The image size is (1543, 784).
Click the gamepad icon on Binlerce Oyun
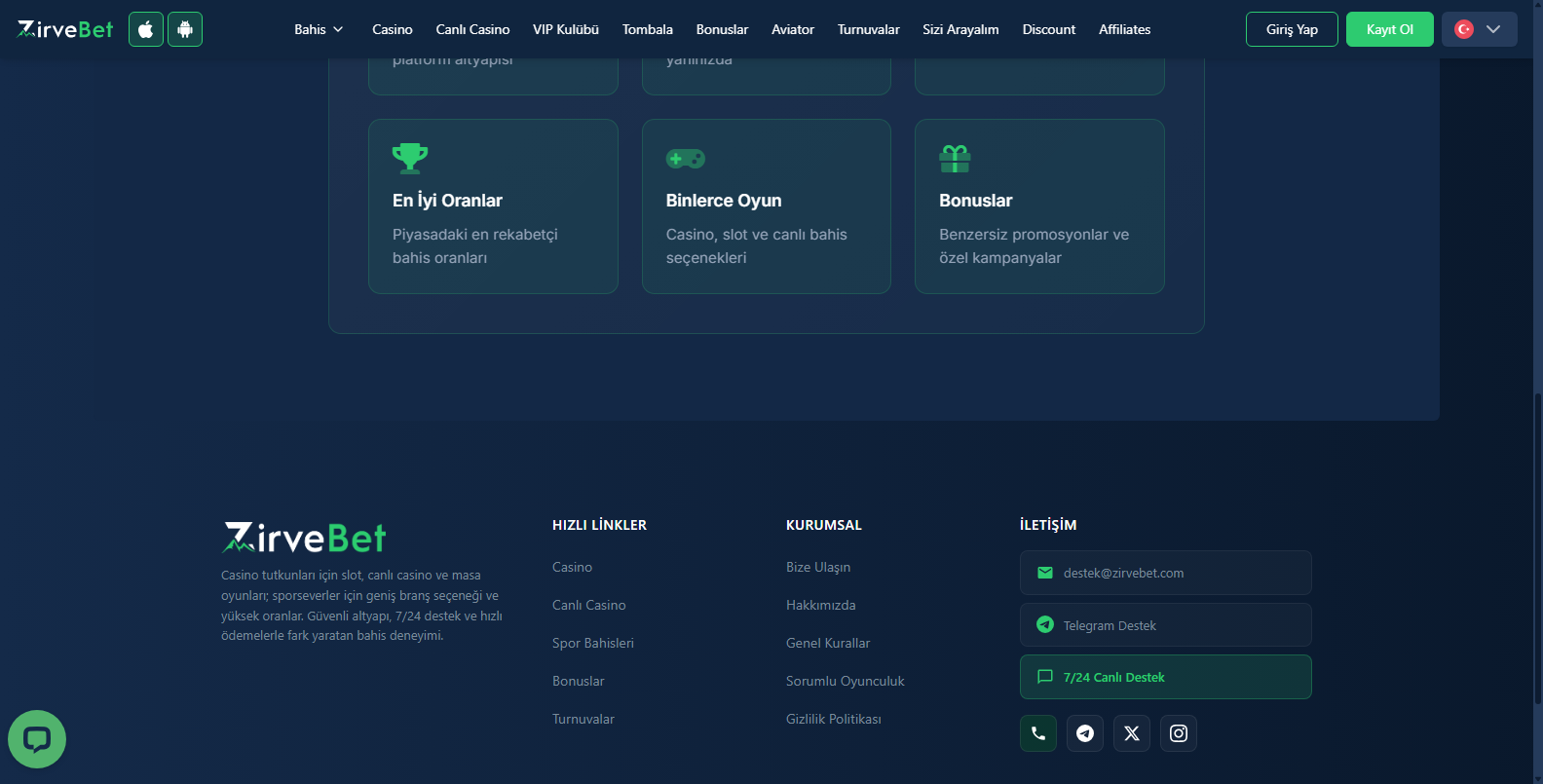pos(686,159)
